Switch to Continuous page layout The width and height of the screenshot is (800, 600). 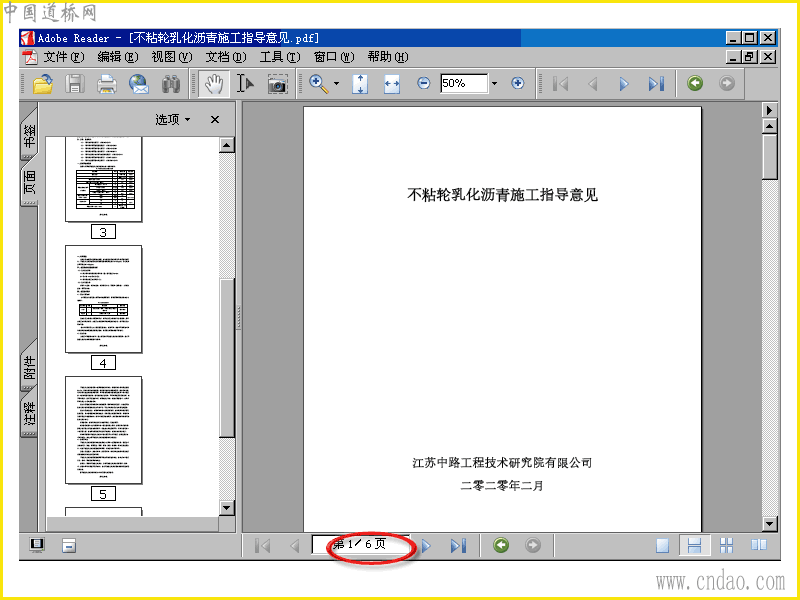pyautogui.click(x=694, y=545)
